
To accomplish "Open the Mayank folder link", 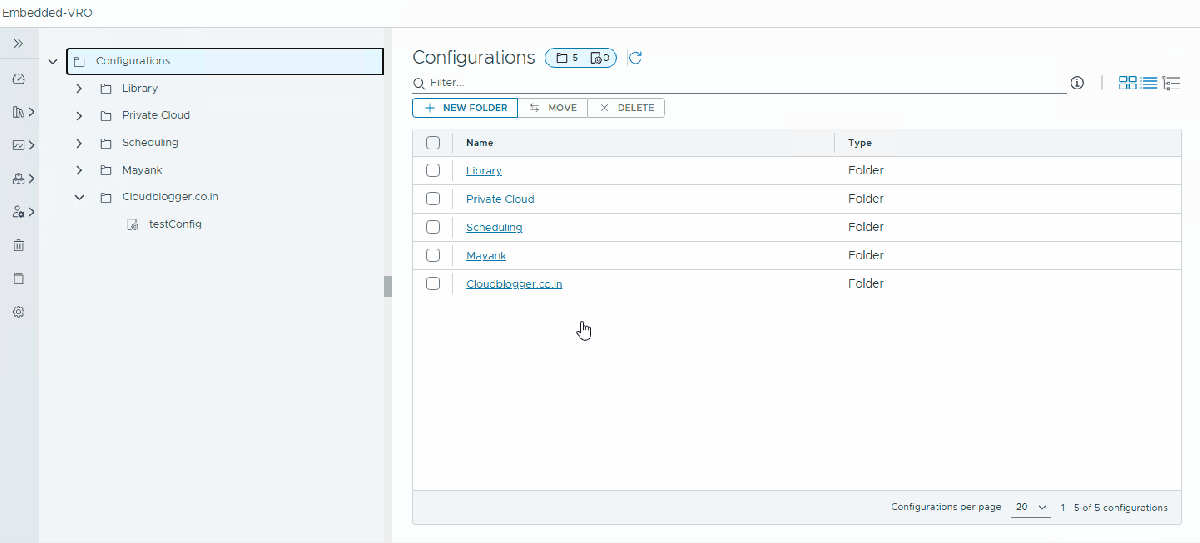I will (x=486, y=255).
